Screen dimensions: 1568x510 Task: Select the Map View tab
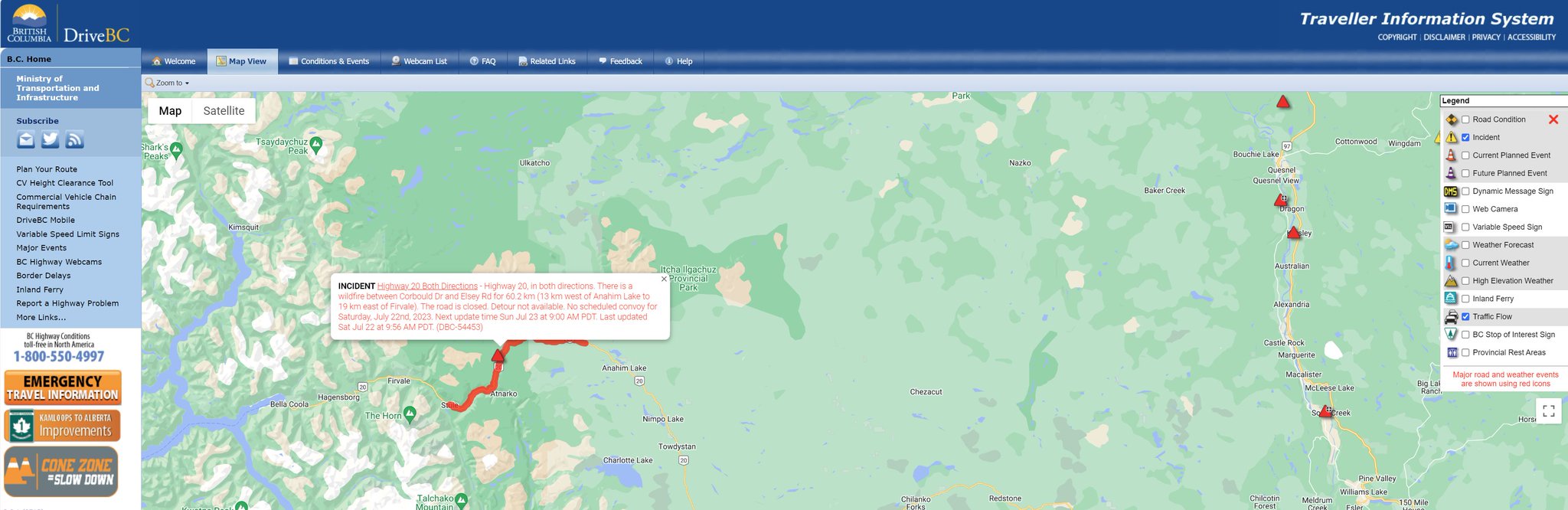[241, 61]
